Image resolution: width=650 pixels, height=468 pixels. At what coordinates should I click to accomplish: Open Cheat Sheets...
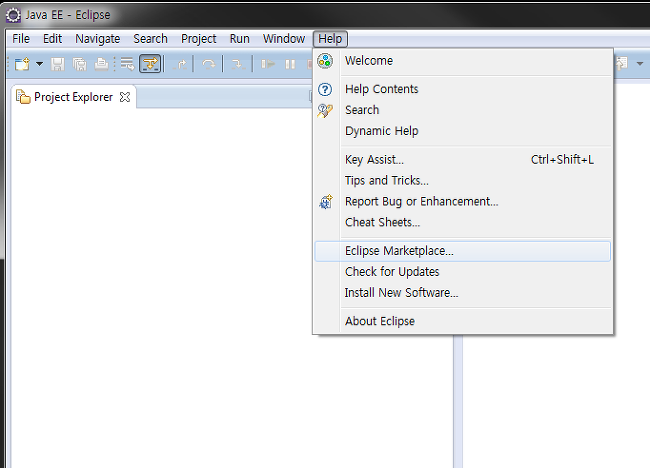(463, 223)
